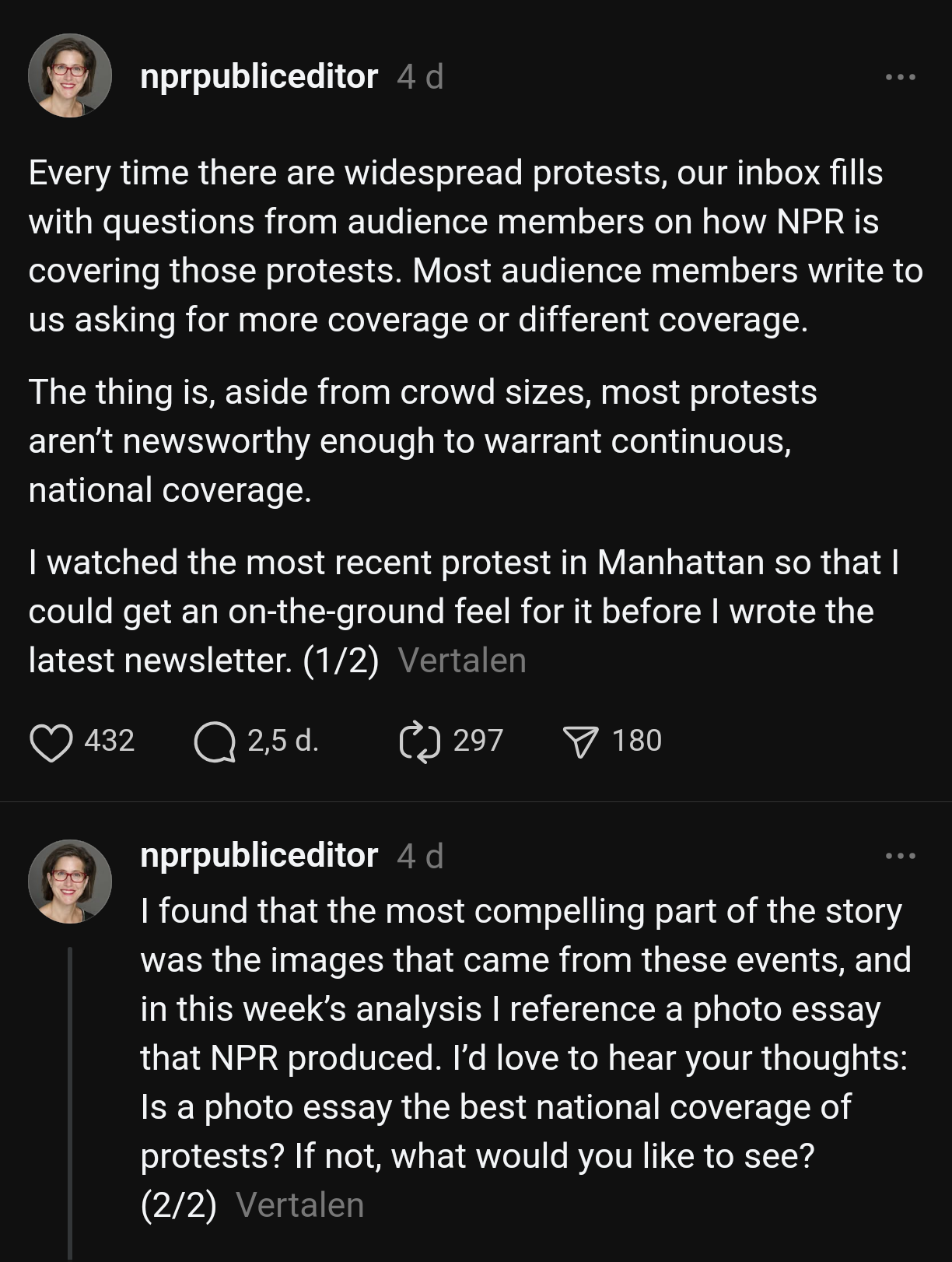
Task: Translate the first post with Vertalen
Action: 462,661
